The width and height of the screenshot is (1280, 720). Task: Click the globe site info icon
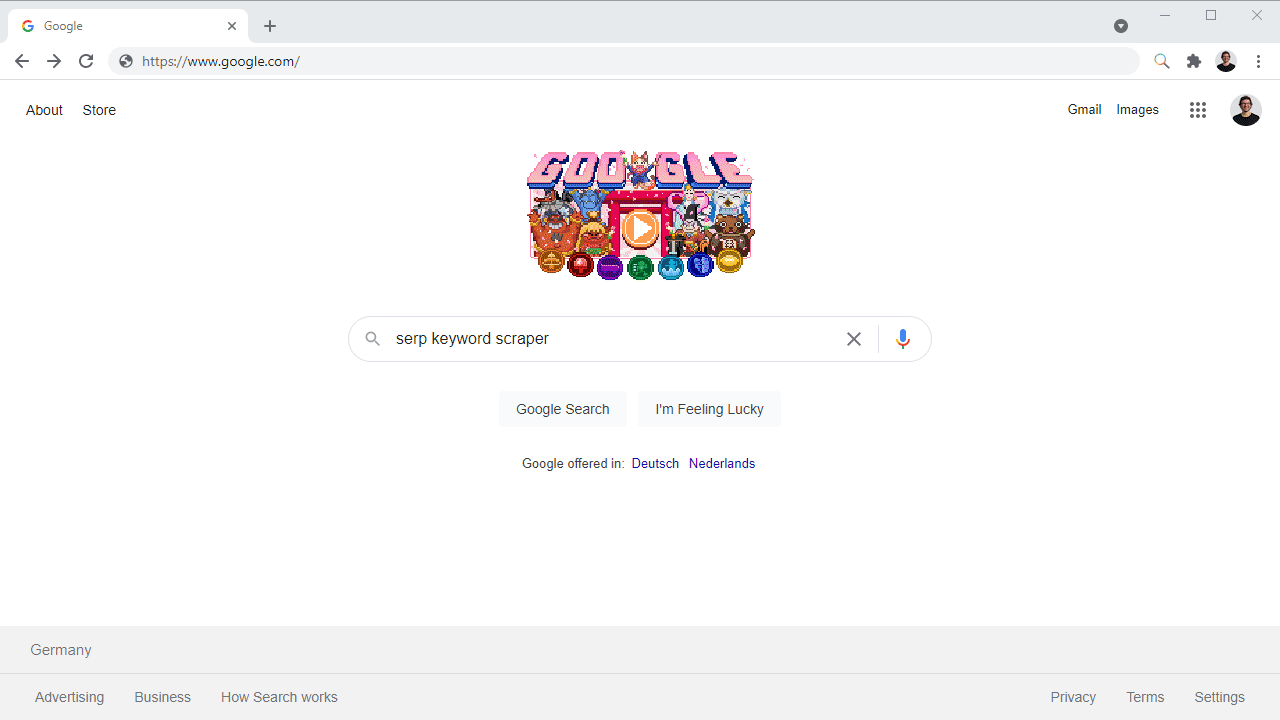coord(126,61)
